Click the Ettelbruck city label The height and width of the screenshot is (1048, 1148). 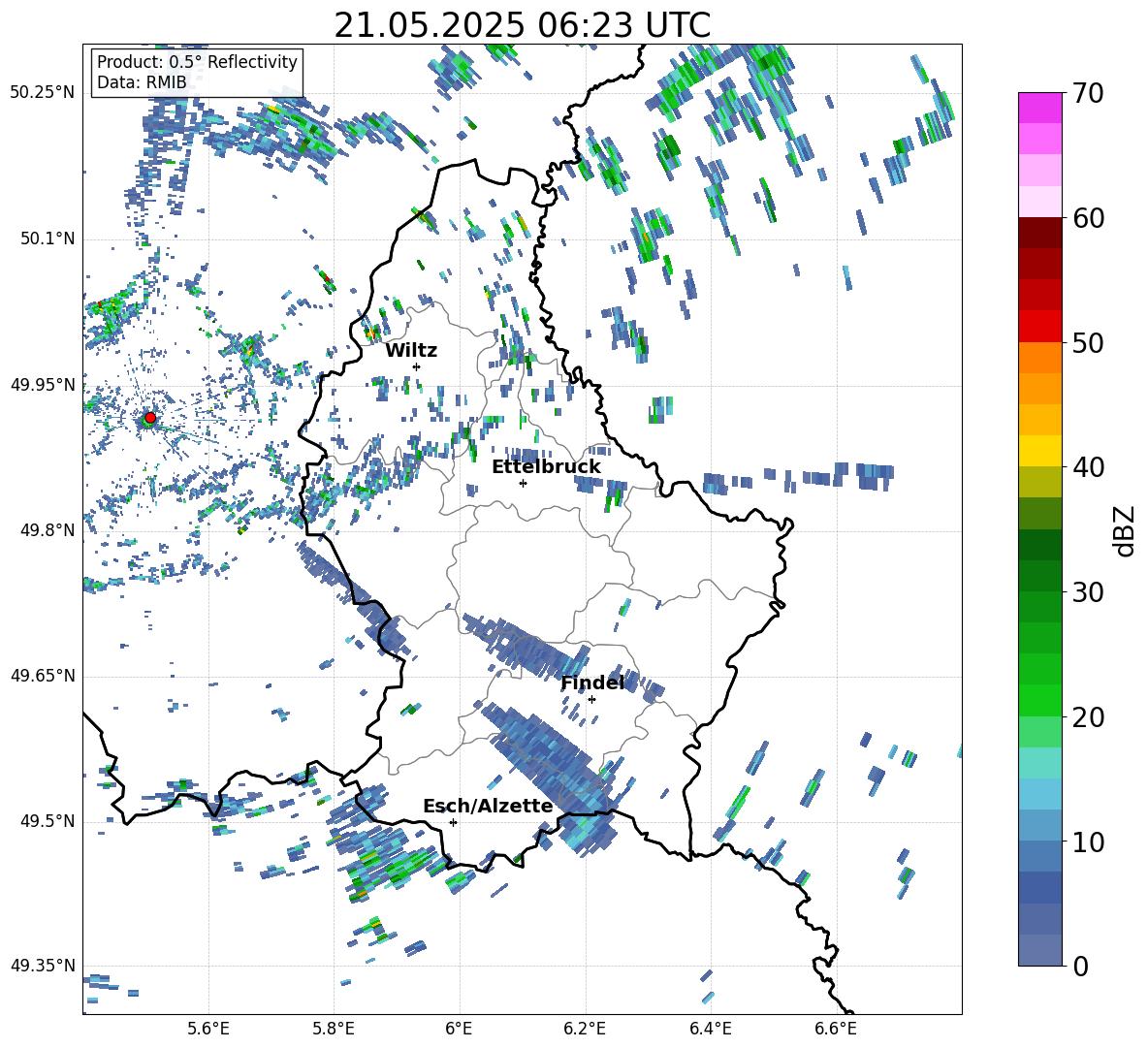tap(546, 467)
